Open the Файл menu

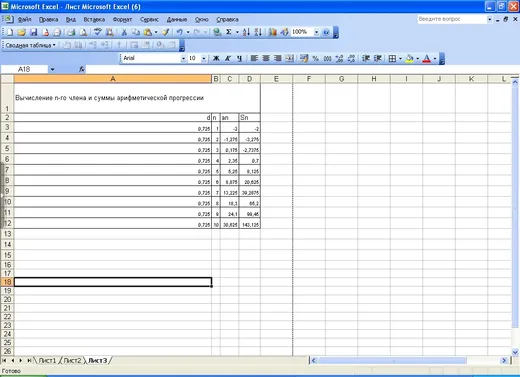coord(24,19)
